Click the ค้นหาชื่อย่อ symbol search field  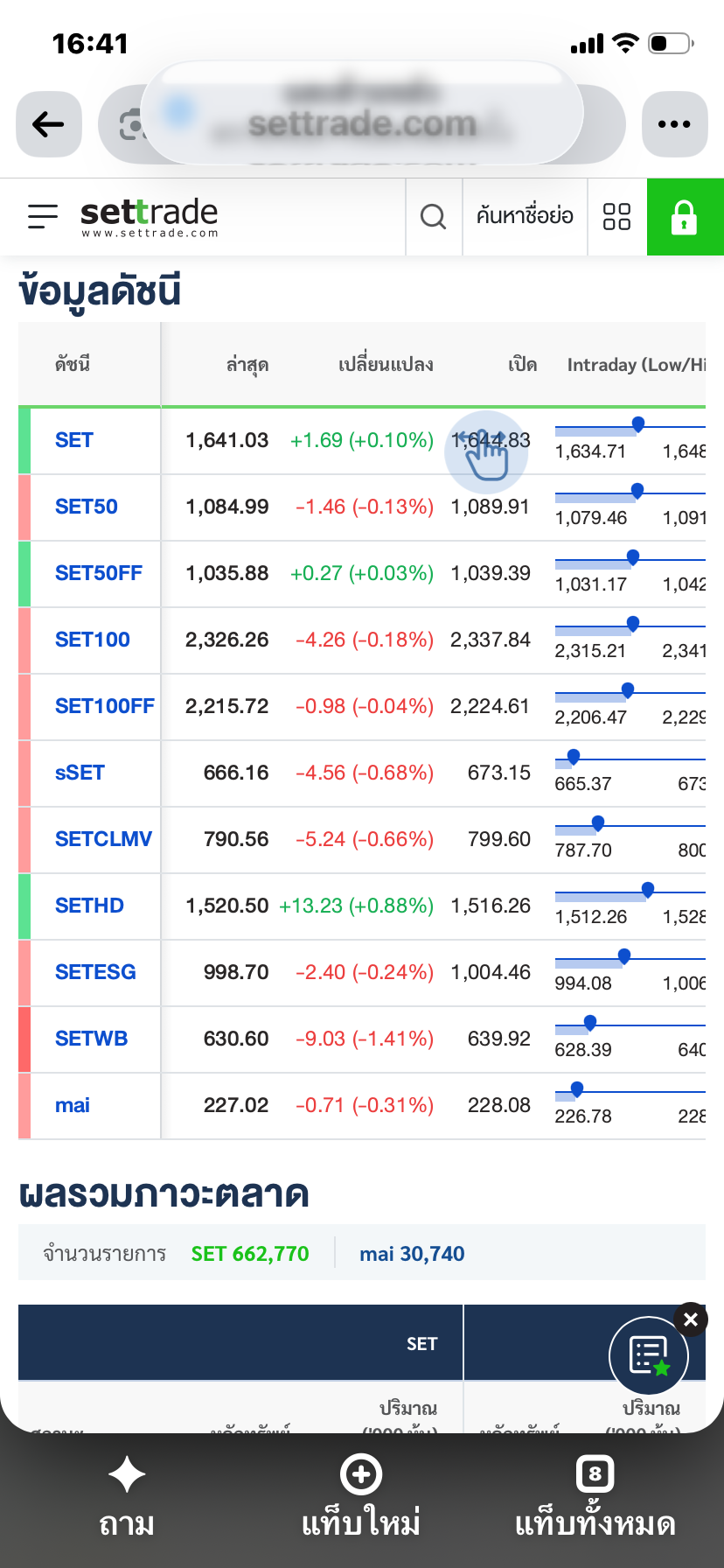pyautogui.click(x=525, y=216)
